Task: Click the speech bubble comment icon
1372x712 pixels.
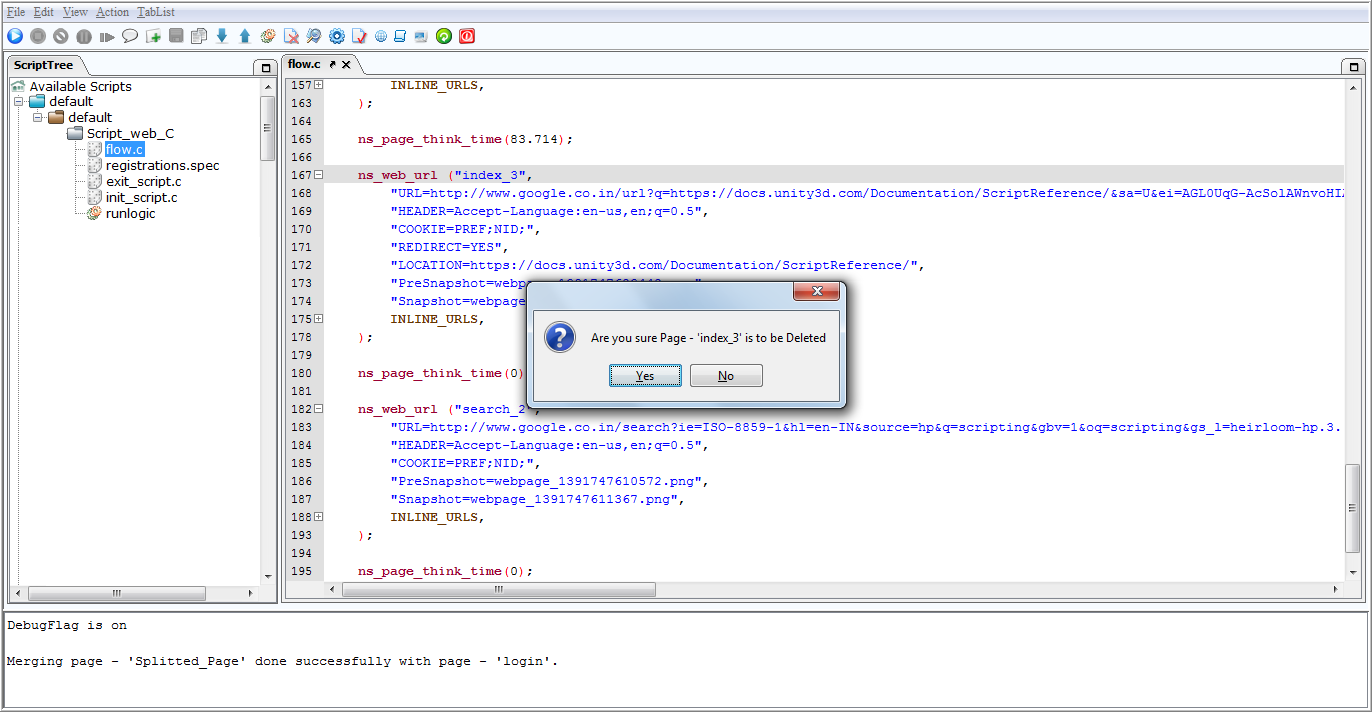Action: [x=130, y=36]
